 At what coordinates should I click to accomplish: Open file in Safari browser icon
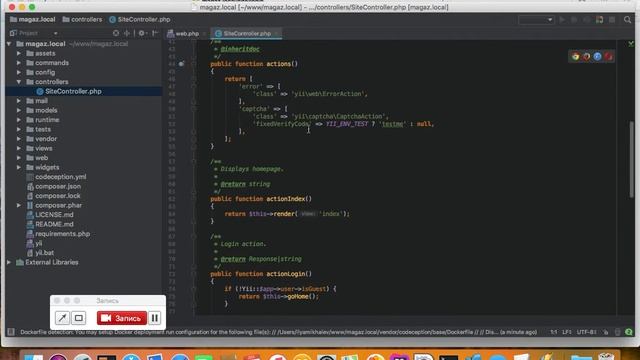point(598,57)
